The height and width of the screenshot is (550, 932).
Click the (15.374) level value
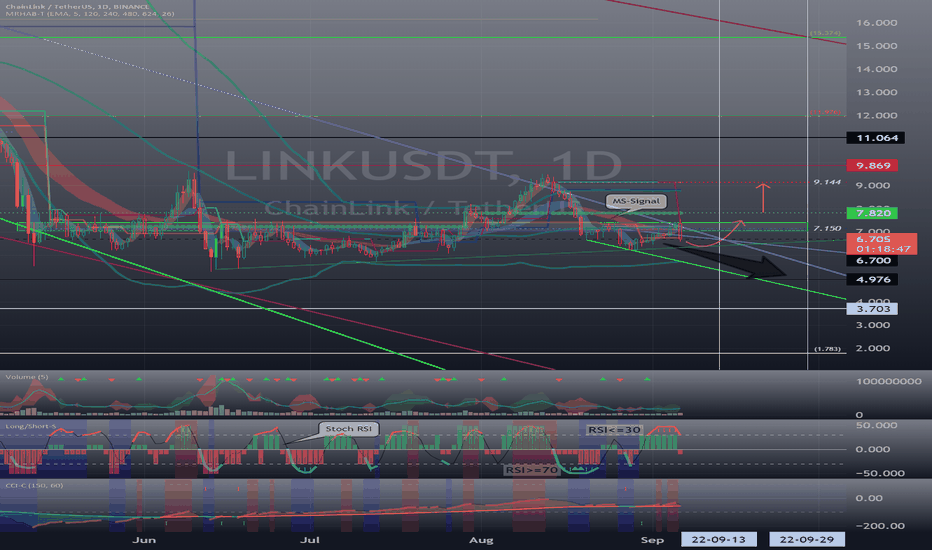click(x=825, y=33)
